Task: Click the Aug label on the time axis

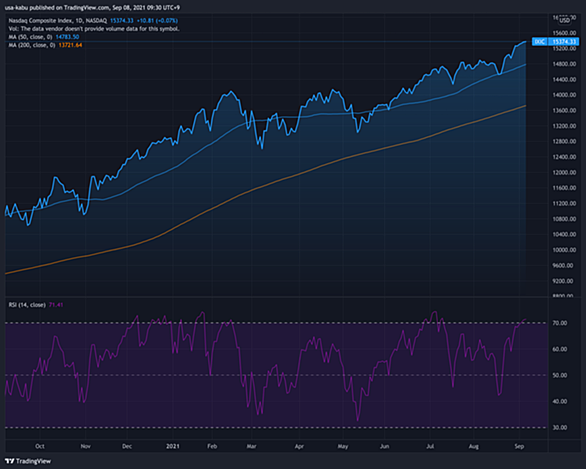Action: 474,446
